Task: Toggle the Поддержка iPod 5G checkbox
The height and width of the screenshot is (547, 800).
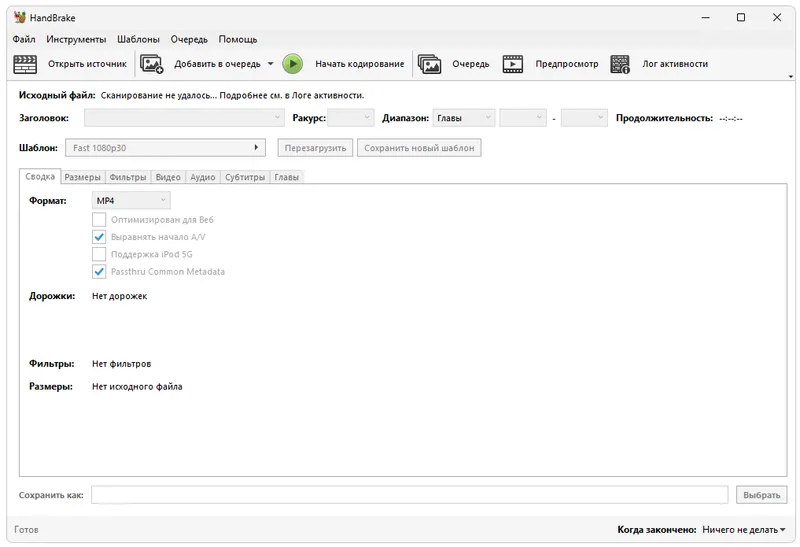Action: 99,255
